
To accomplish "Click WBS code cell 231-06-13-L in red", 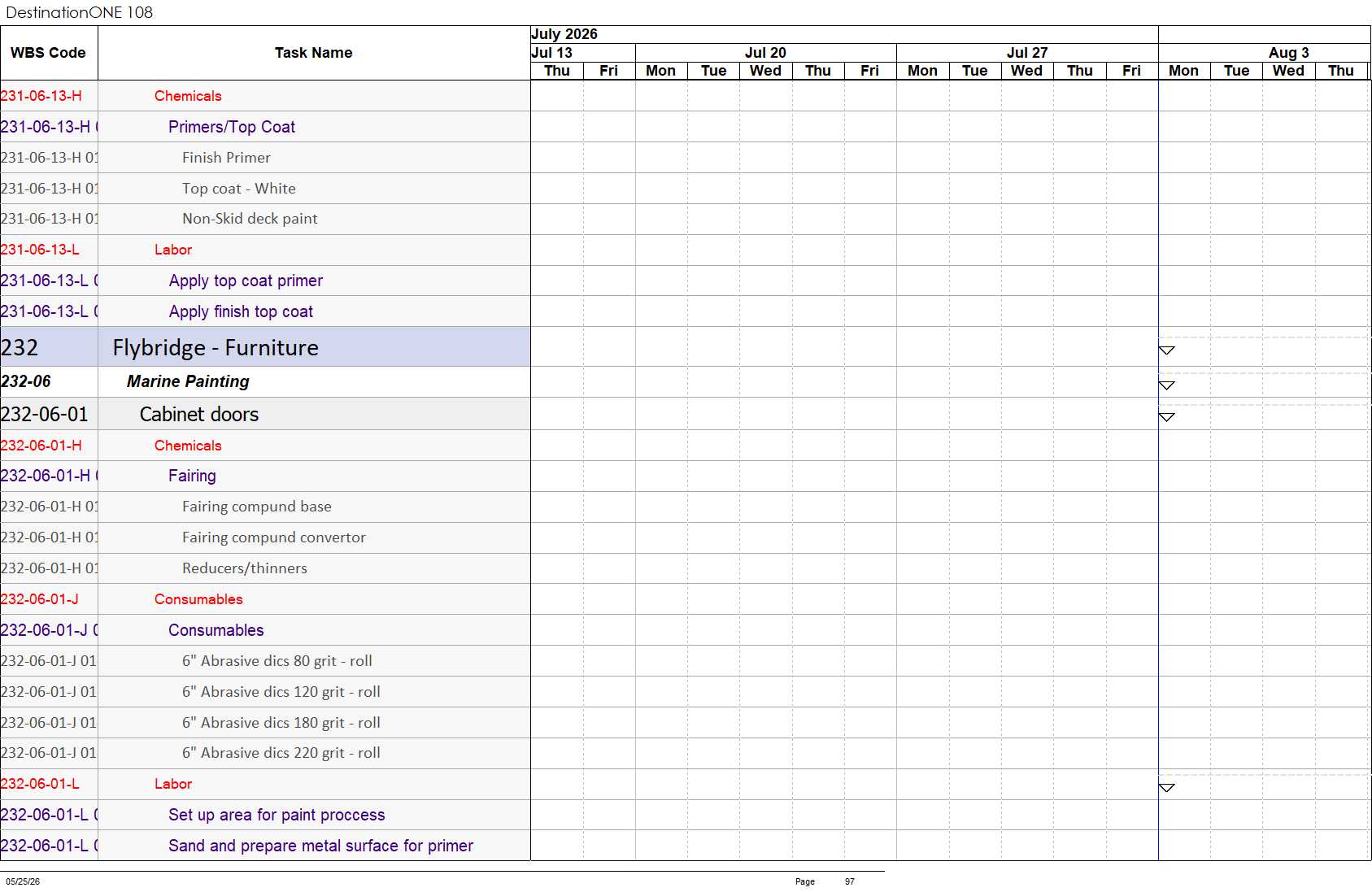I will pyautogui.click(x=49, y=250).
